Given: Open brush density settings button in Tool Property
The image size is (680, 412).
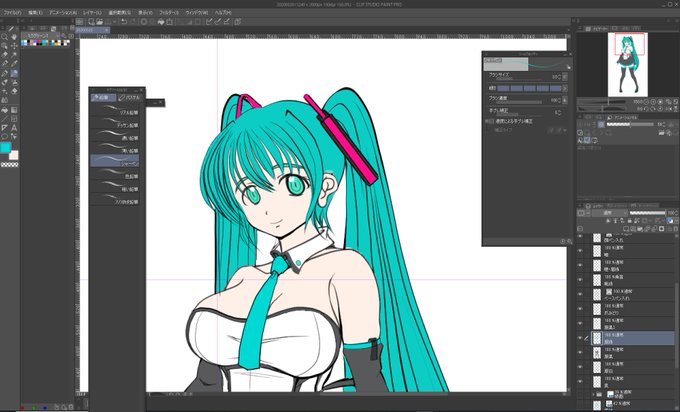Looking at the screenshot, I should (565, 100).
